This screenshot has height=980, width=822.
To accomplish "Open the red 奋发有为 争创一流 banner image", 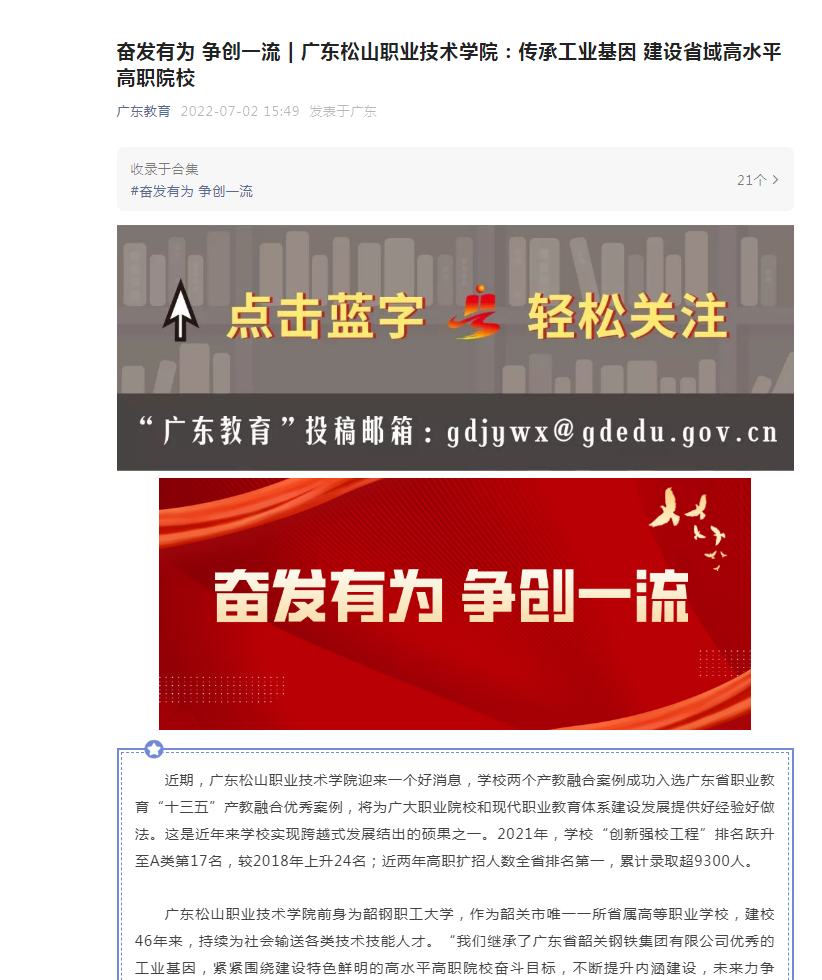I will (454, 604).
